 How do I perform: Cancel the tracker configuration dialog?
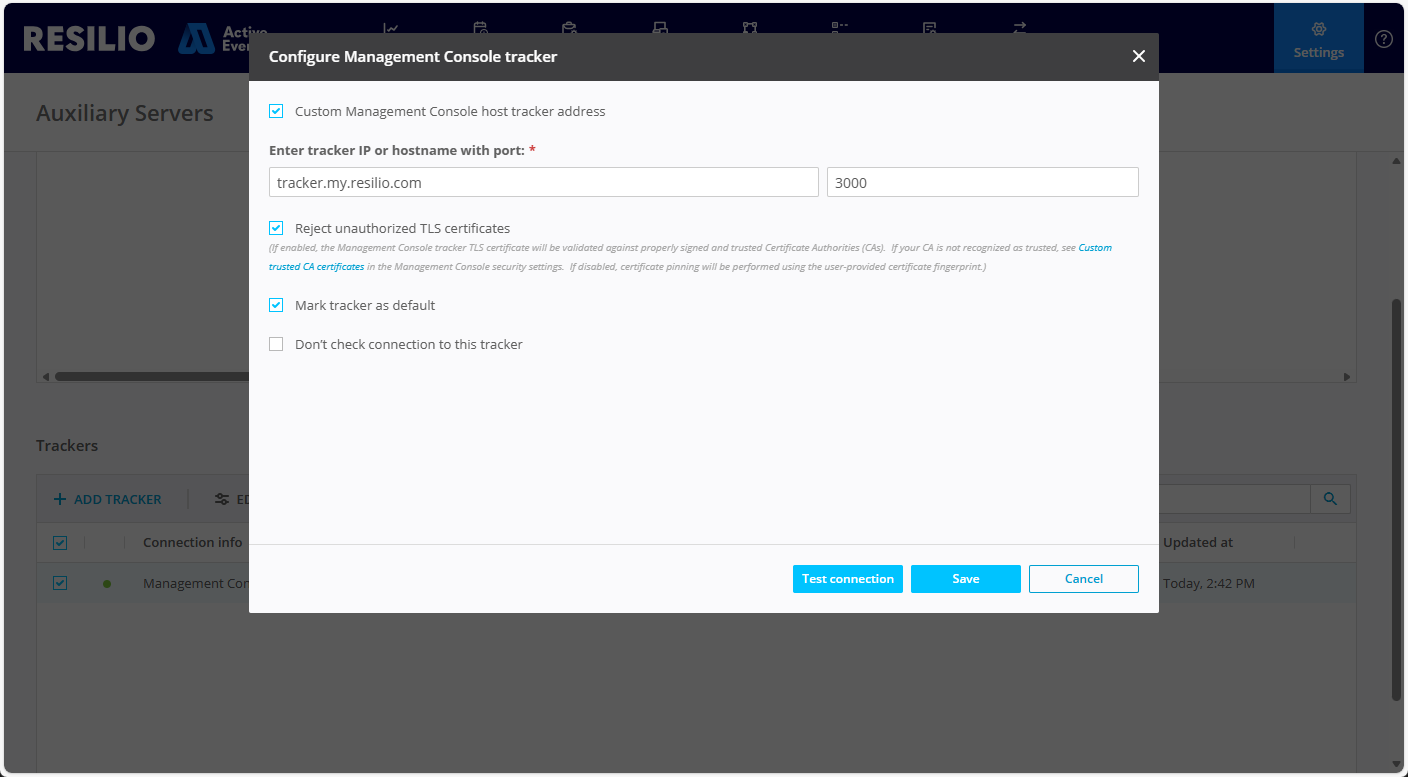[1084, 579]
